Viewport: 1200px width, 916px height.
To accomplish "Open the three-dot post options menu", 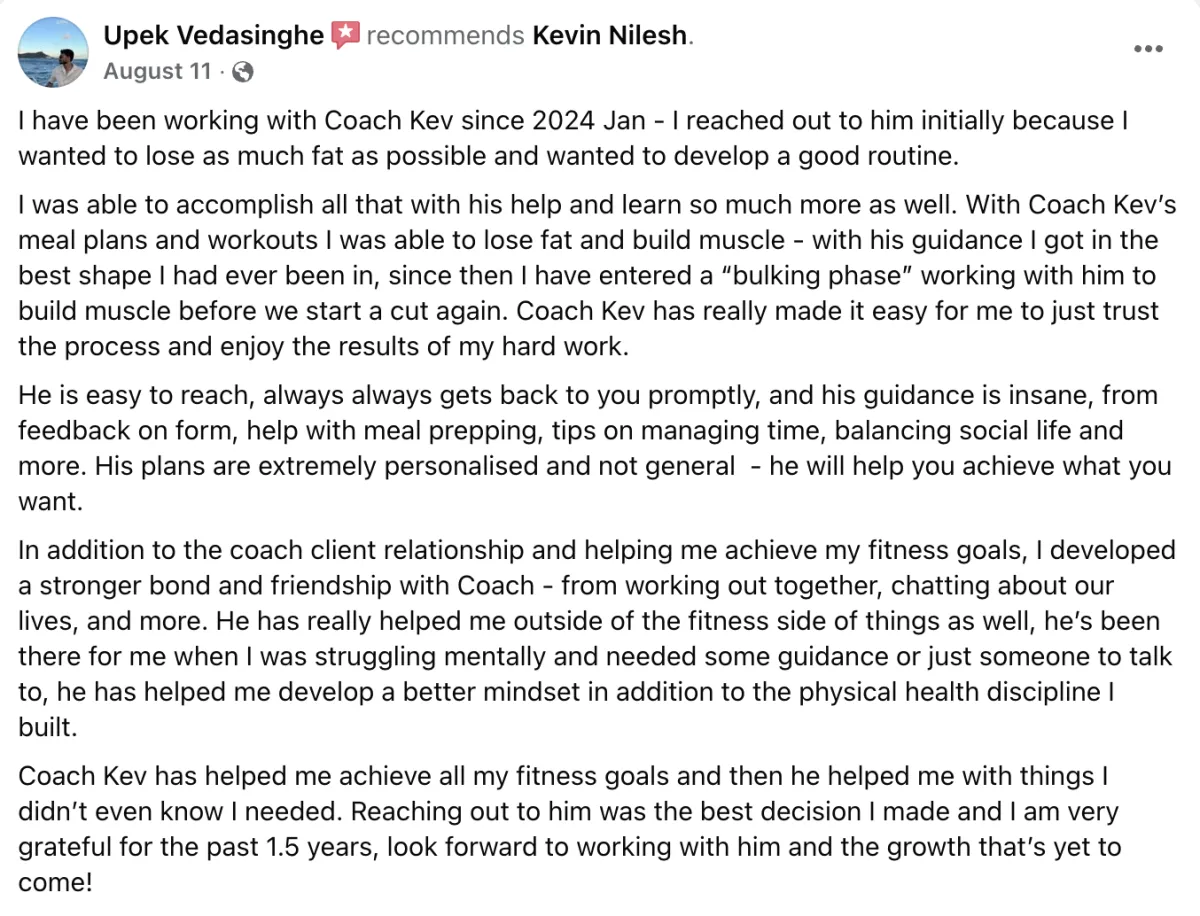I will pos(1147,48).
